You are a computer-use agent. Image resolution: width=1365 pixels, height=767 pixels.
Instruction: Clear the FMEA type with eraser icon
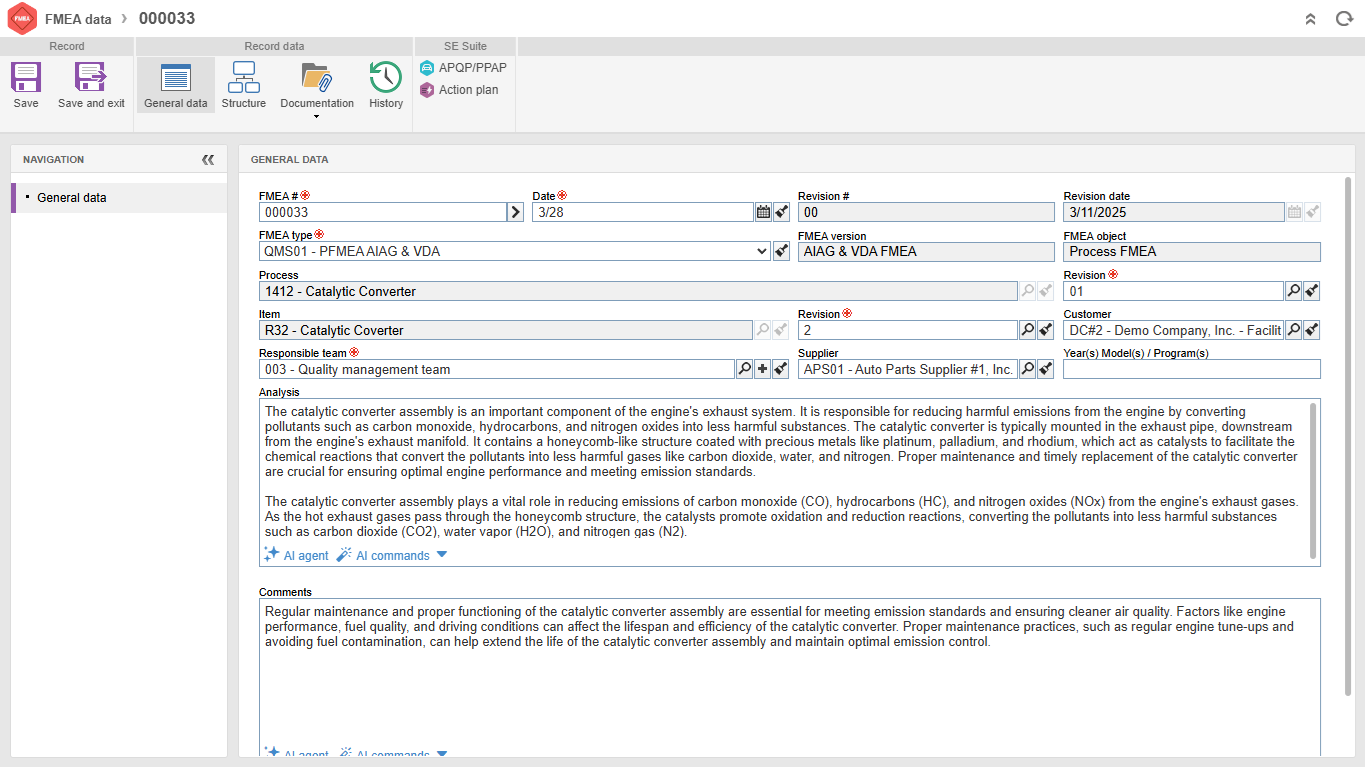pos(782,251)
